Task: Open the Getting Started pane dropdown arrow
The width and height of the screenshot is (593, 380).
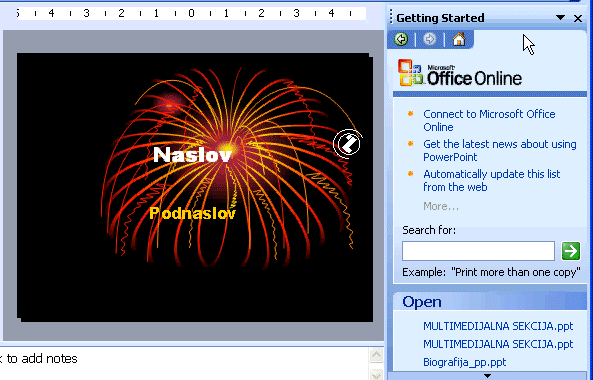Action: (560, 17)
